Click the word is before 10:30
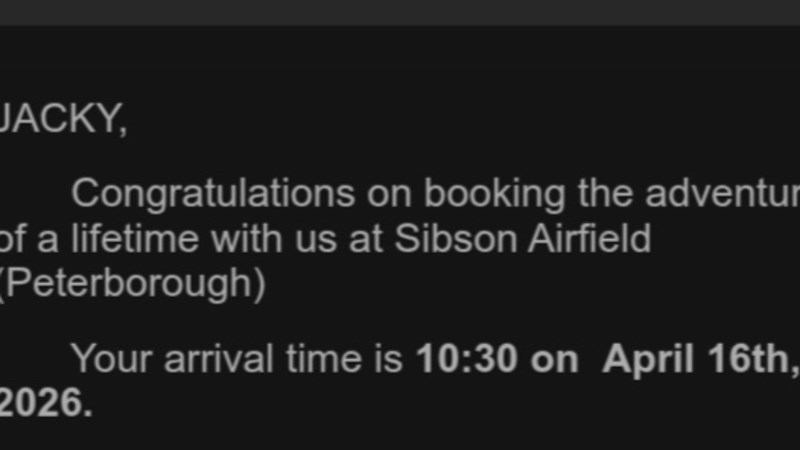Screen dimensions: 800x450 pyautogui.click(x=389, y=358)
